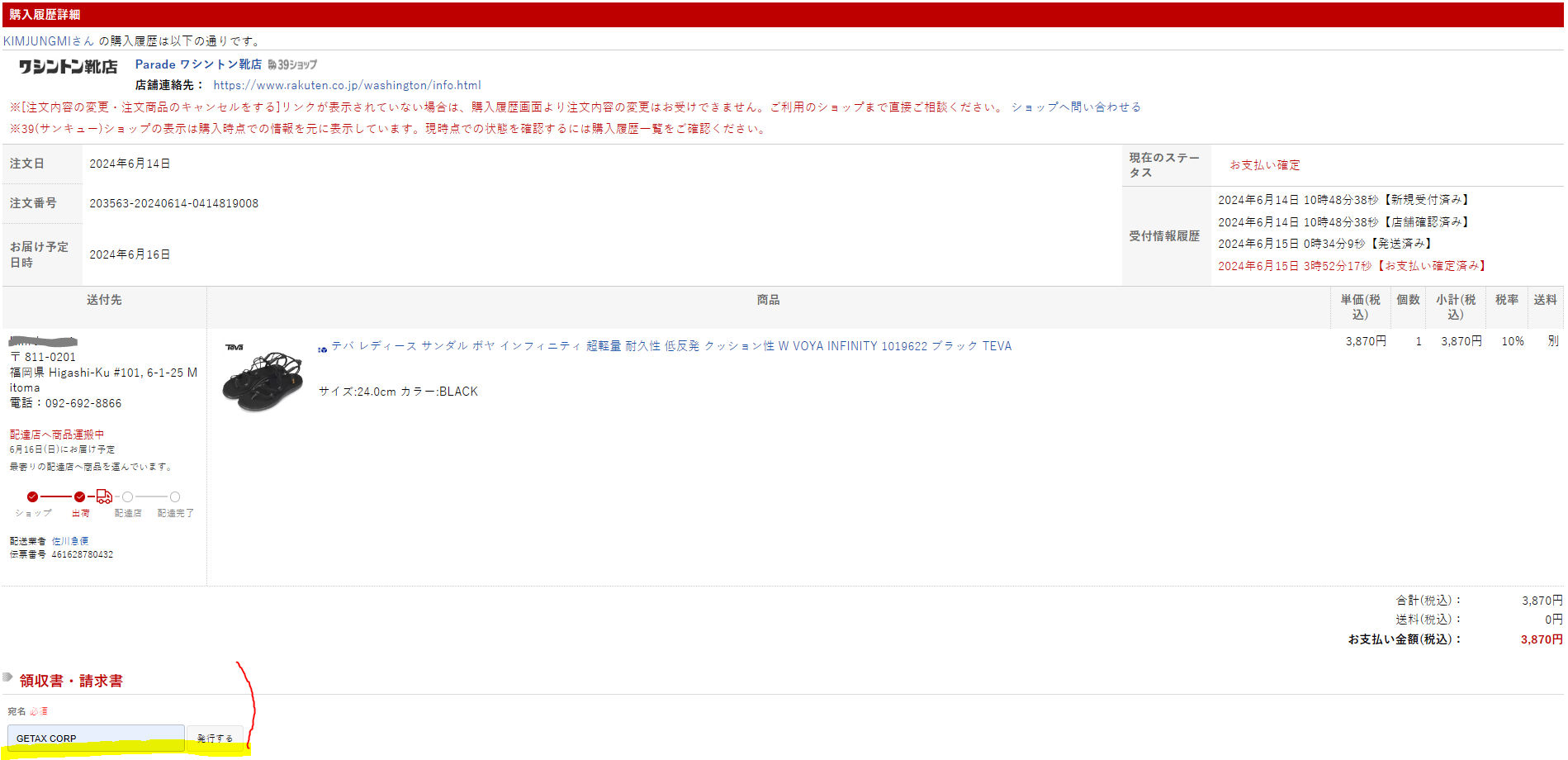Open the Teva sandal product thumbnail
Image resolution: width=1568 pixels, height=760 pixels.
(263, 378)
